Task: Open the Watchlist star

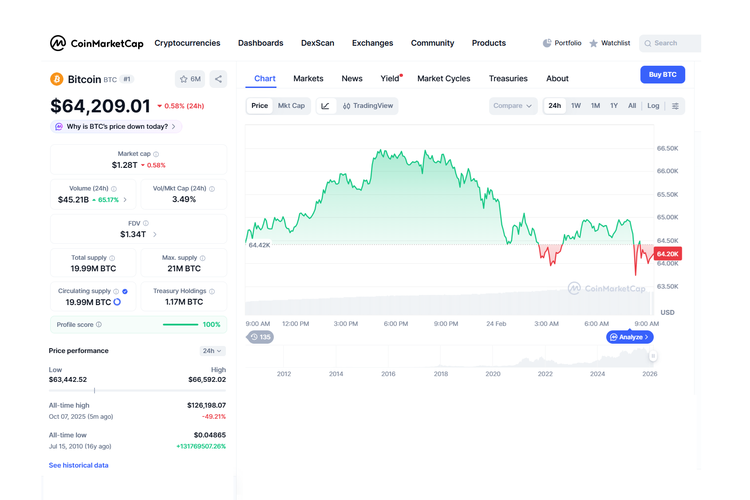Action: pyautogui.click(x=594, y=43)
